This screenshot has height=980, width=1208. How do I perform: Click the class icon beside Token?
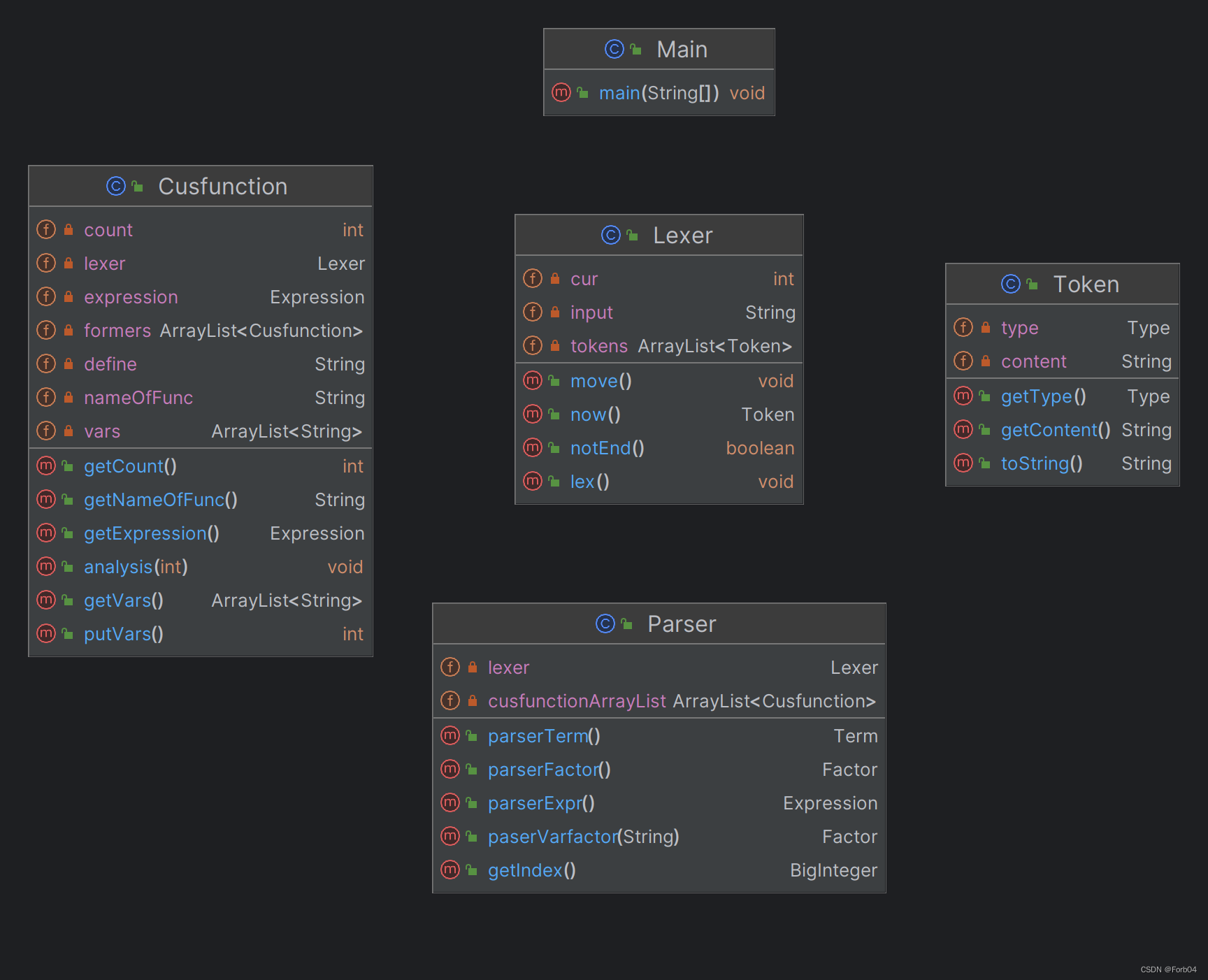pyautogui.click(x=1010, y=284)
